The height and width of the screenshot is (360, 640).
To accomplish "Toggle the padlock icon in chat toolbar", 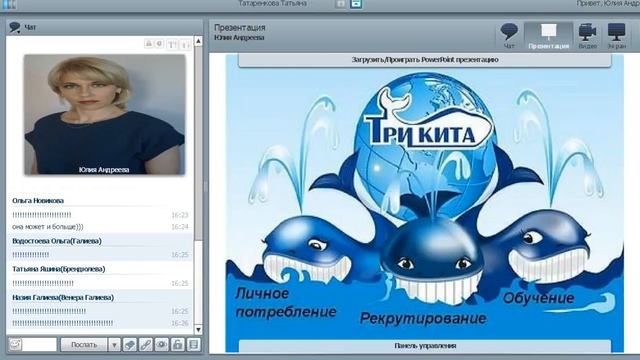I will coord(178,344).
